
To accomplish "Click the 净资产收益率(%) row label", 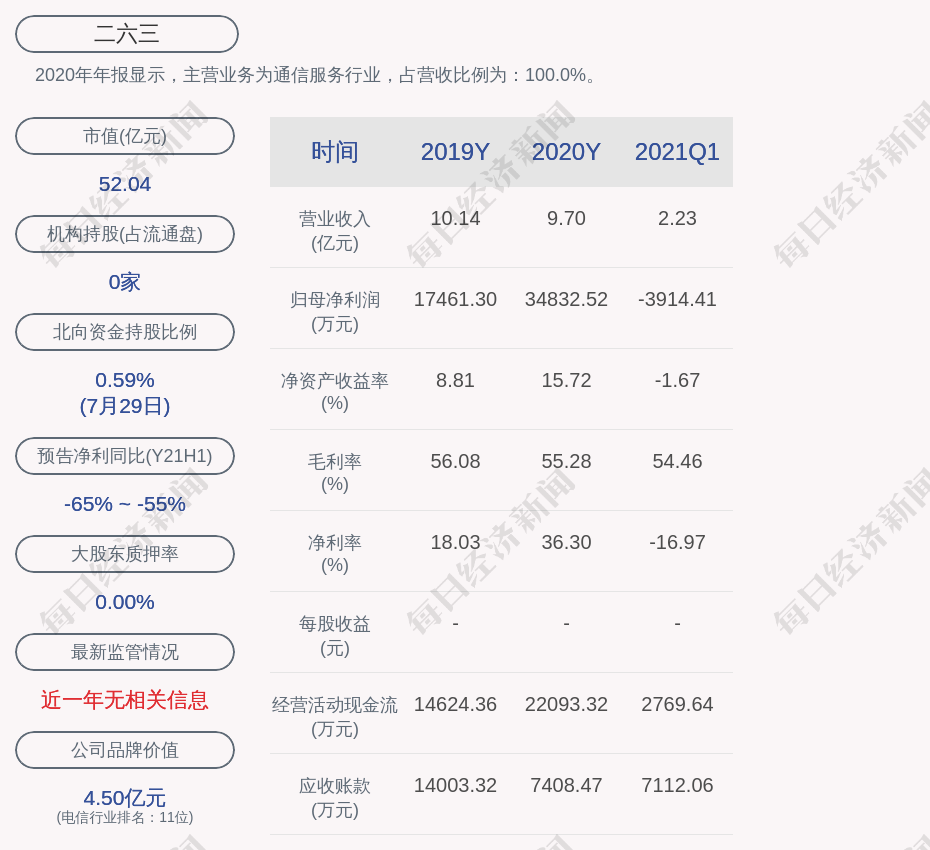I will point(335,391).
